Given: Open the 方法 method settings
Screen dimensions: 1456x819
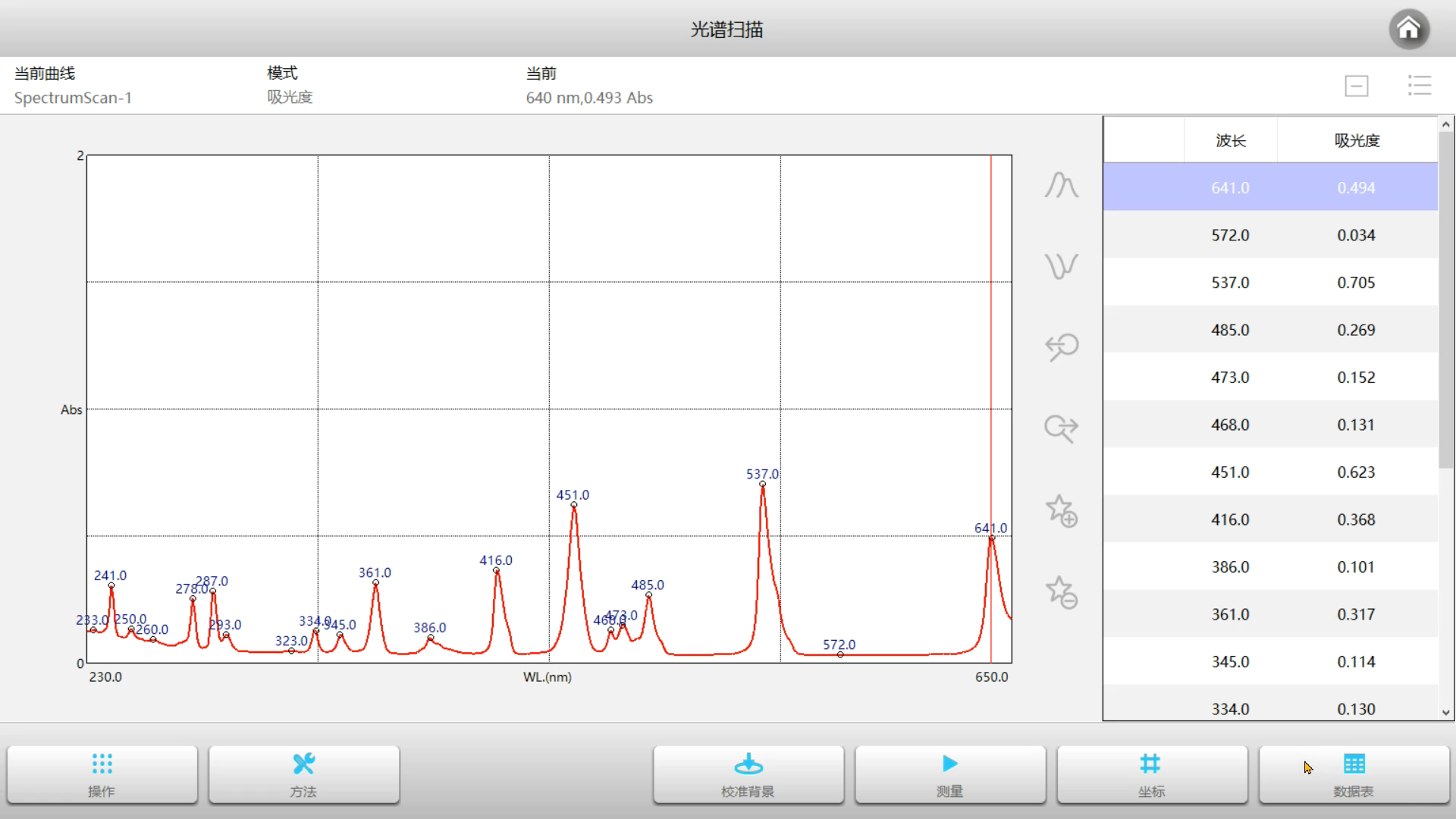Looking at the screenshot, I should 304,774.
